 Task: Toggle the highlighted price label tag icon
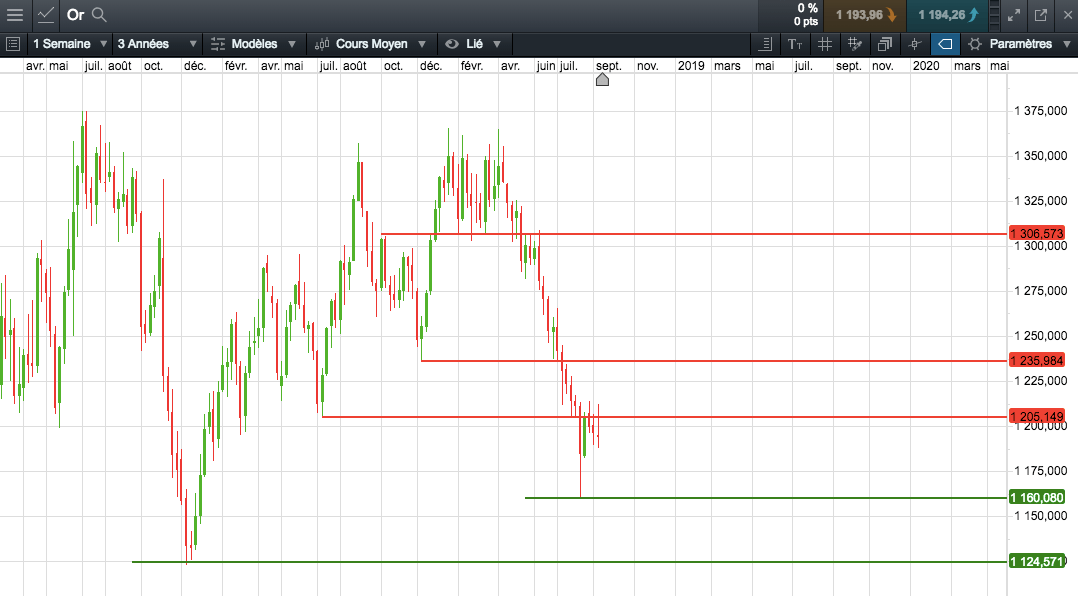click(x=945, y=44)
